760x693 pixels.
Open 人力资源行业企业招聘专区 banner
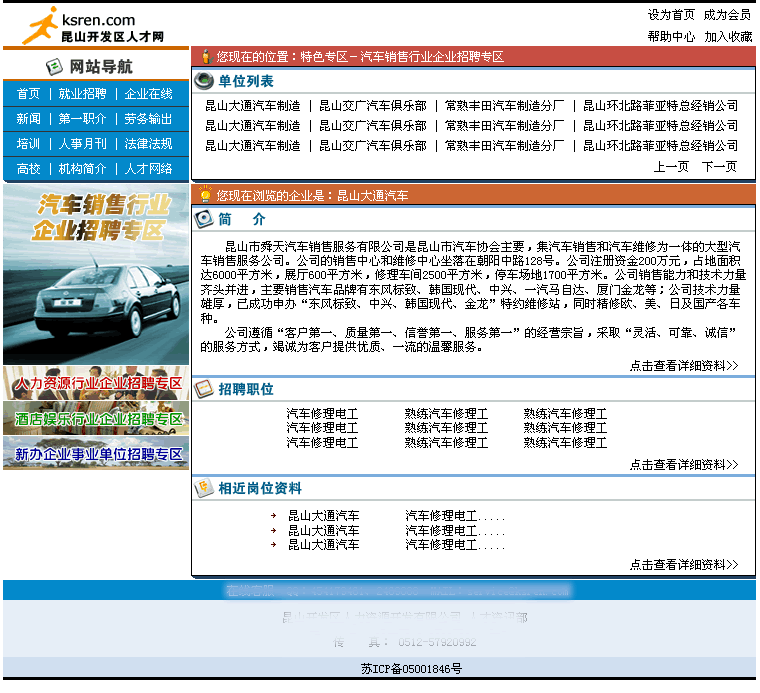96,383
